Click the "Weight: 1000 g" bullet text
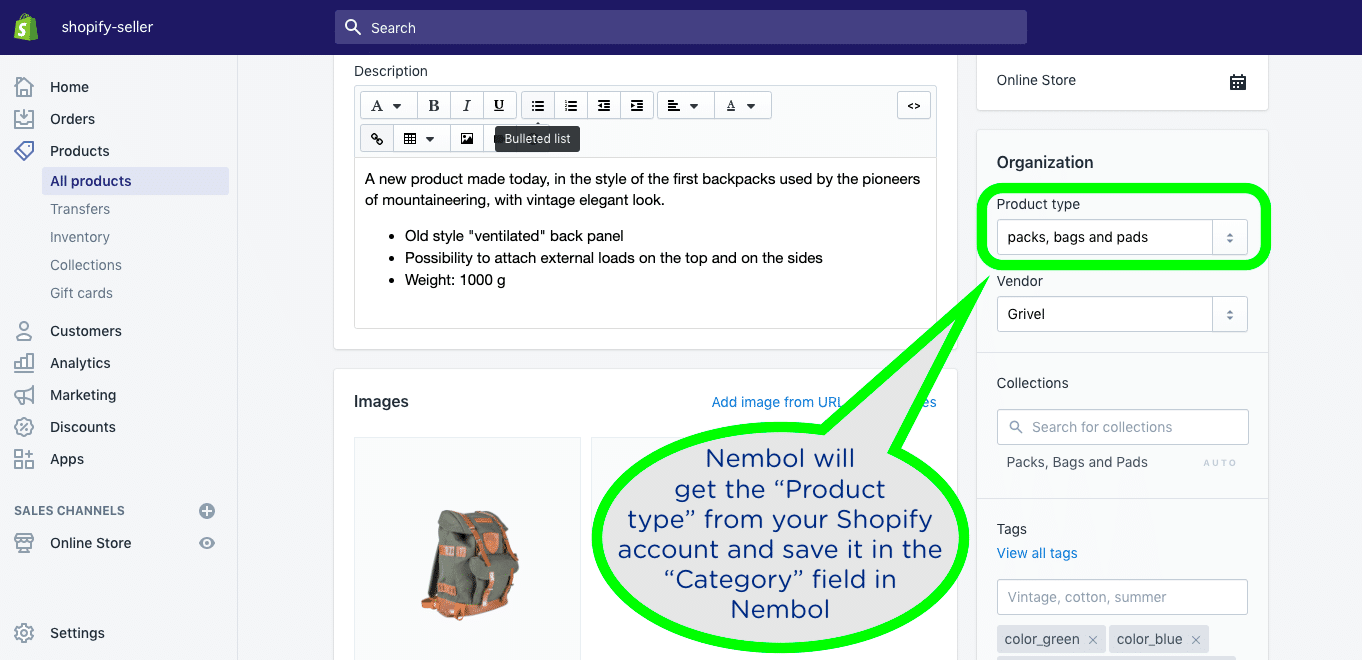This screenshot has height=660, width=1362. tap(455, 280)
